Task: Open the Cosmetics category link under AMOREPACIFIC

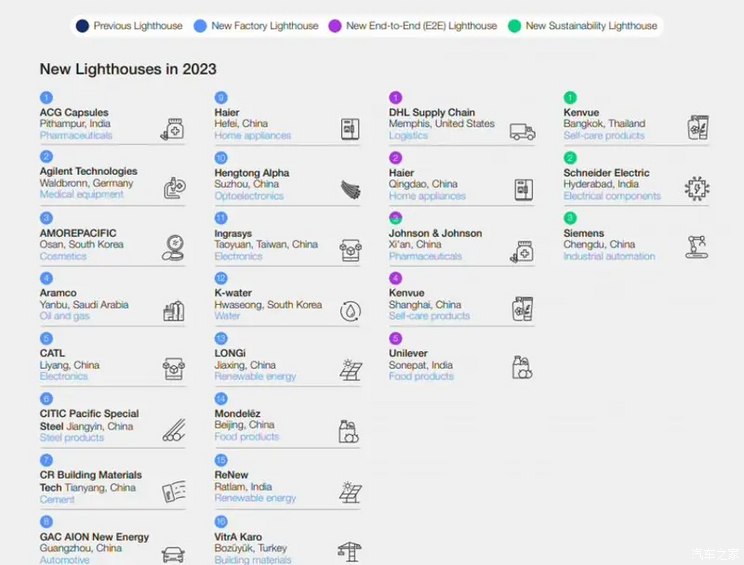Action: tap(63, 257)
